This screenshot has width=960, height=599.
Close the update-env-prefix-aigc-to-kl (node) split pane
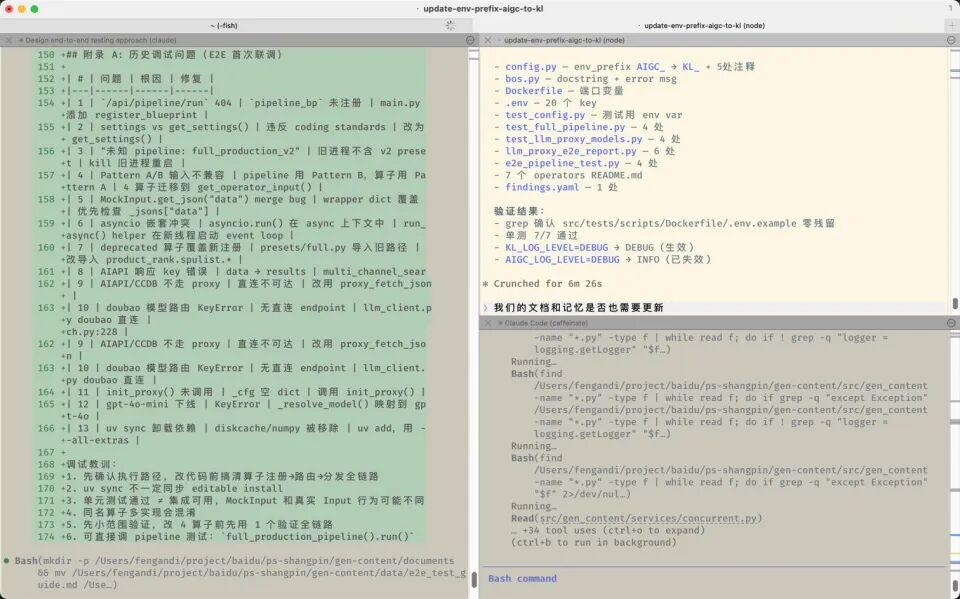pyautogui.click(x=487, y=40)
